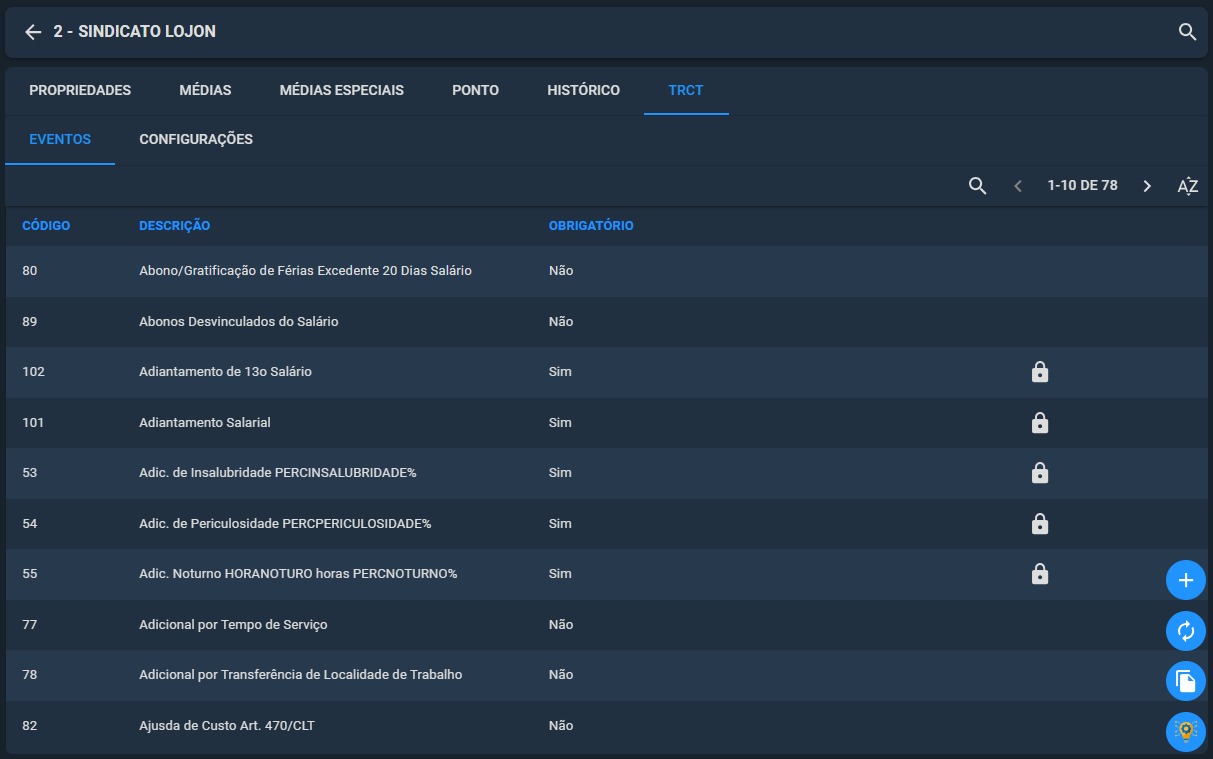
Task: Click Não in the Ajusda de Custo row
Action: (x=561, y=726)
